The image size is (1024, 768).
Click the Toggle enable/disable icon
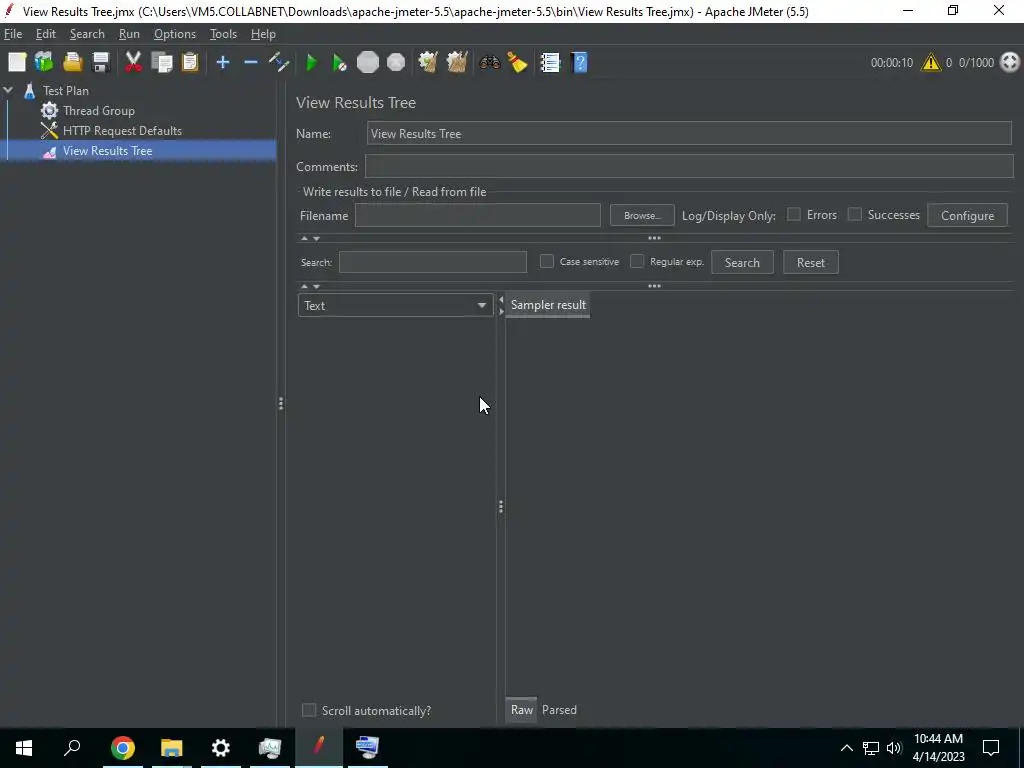tap(279, 63)
